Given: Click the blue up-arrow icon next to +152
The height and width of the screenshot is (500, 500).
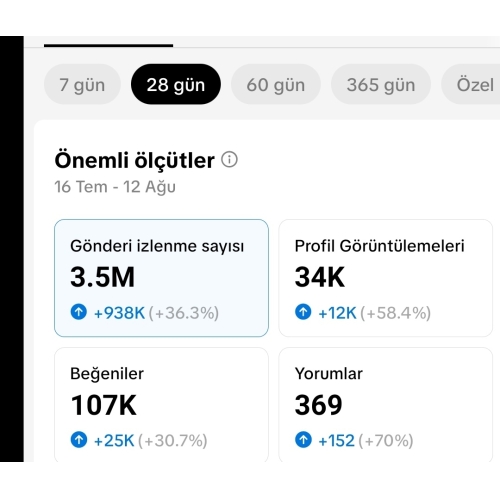Looking at the screenshot, I should [x=303, y=440].
